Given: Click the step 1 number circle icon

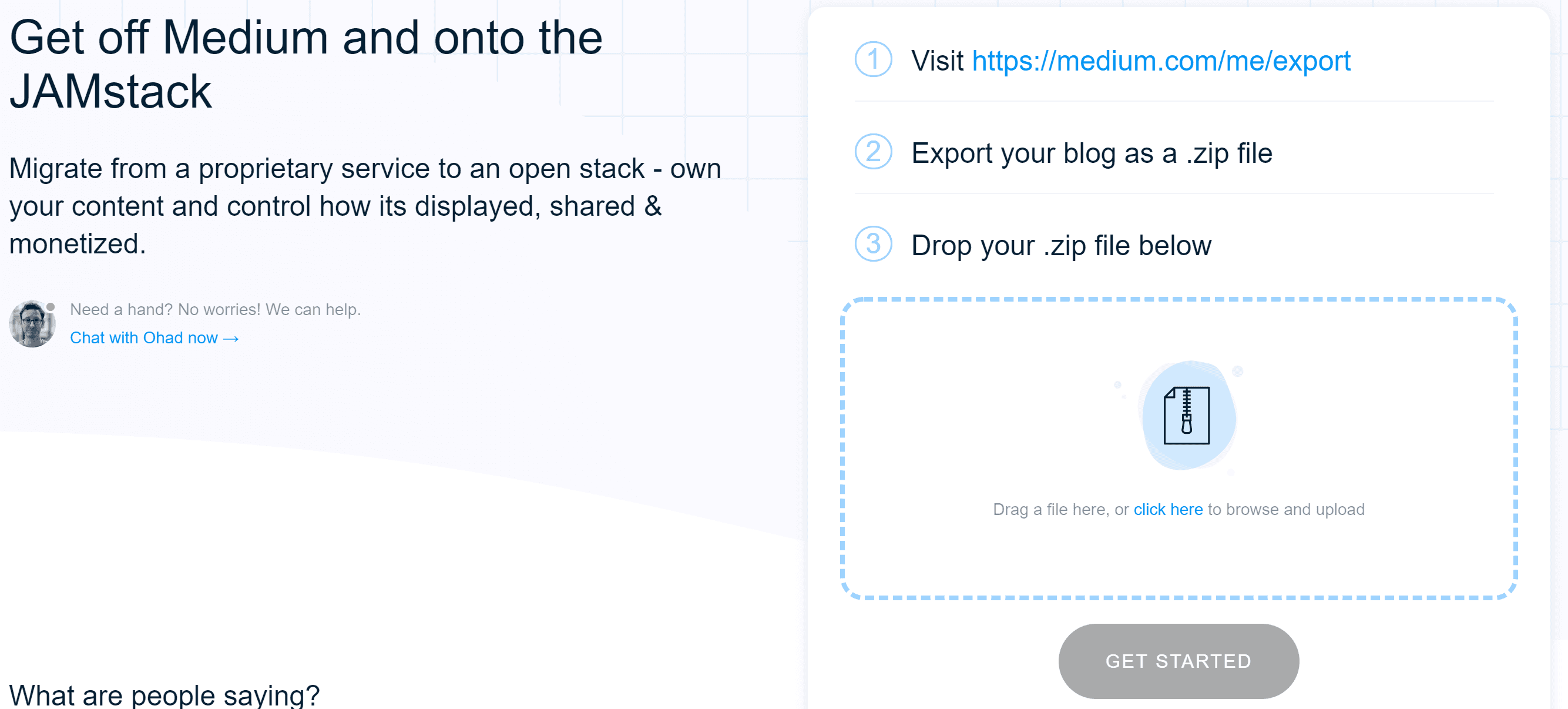Looking at the screenshot, I should (873, 60).
